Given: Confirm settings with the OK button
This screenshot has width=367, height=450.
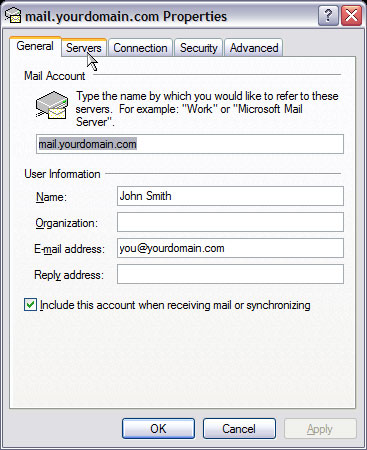Looking at the screenshot, I should (158, 428).
